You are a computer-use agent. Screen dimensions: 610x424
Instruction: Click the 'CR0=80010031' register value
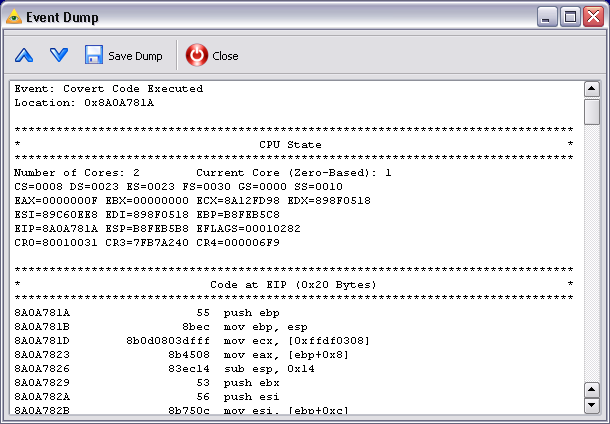[56, 243]
